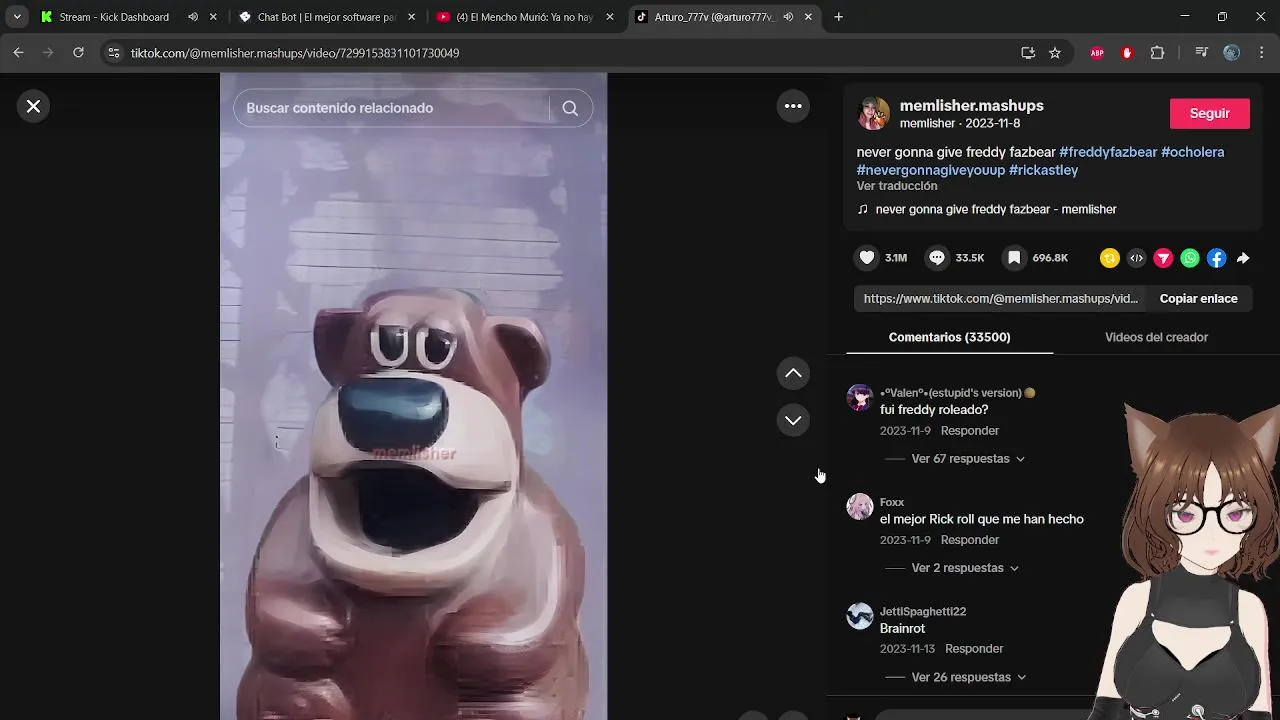Like the video with the heart icon
This screenshot has width=1280, height=720.
click(867, 258)
